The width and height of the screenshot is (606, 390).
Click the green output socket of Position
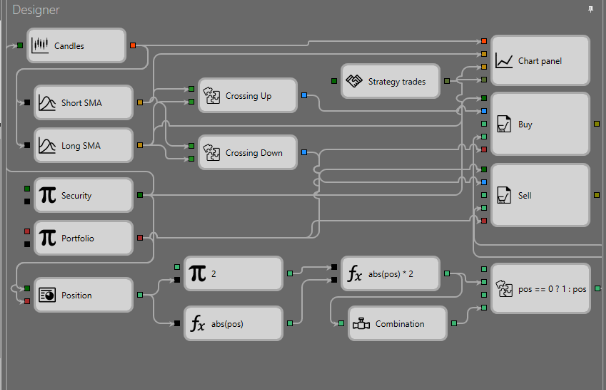click(140, 295)
